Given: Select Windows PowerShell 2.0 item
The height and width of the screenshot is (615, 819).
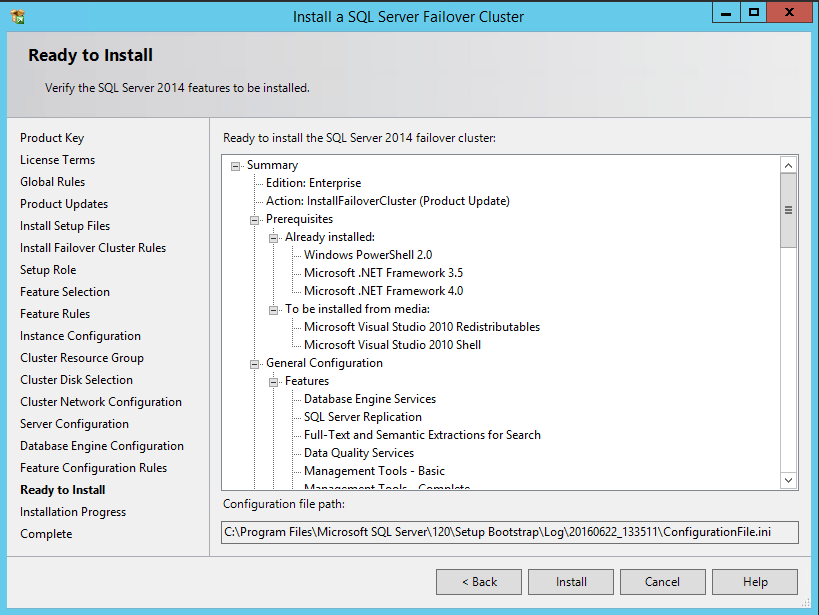Looking at the screenshot, I should coord(368,255).
